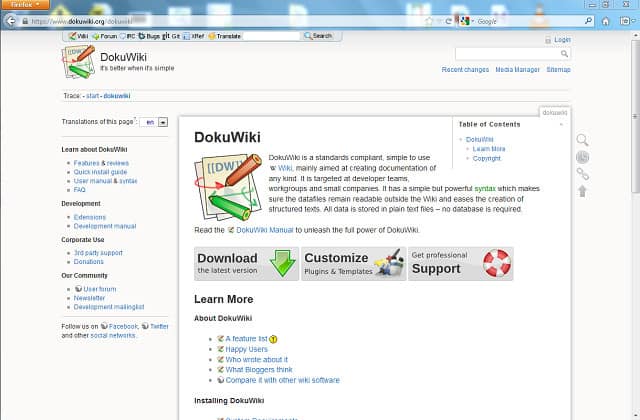Open Development mailinglist link

[x=109, y=307]
